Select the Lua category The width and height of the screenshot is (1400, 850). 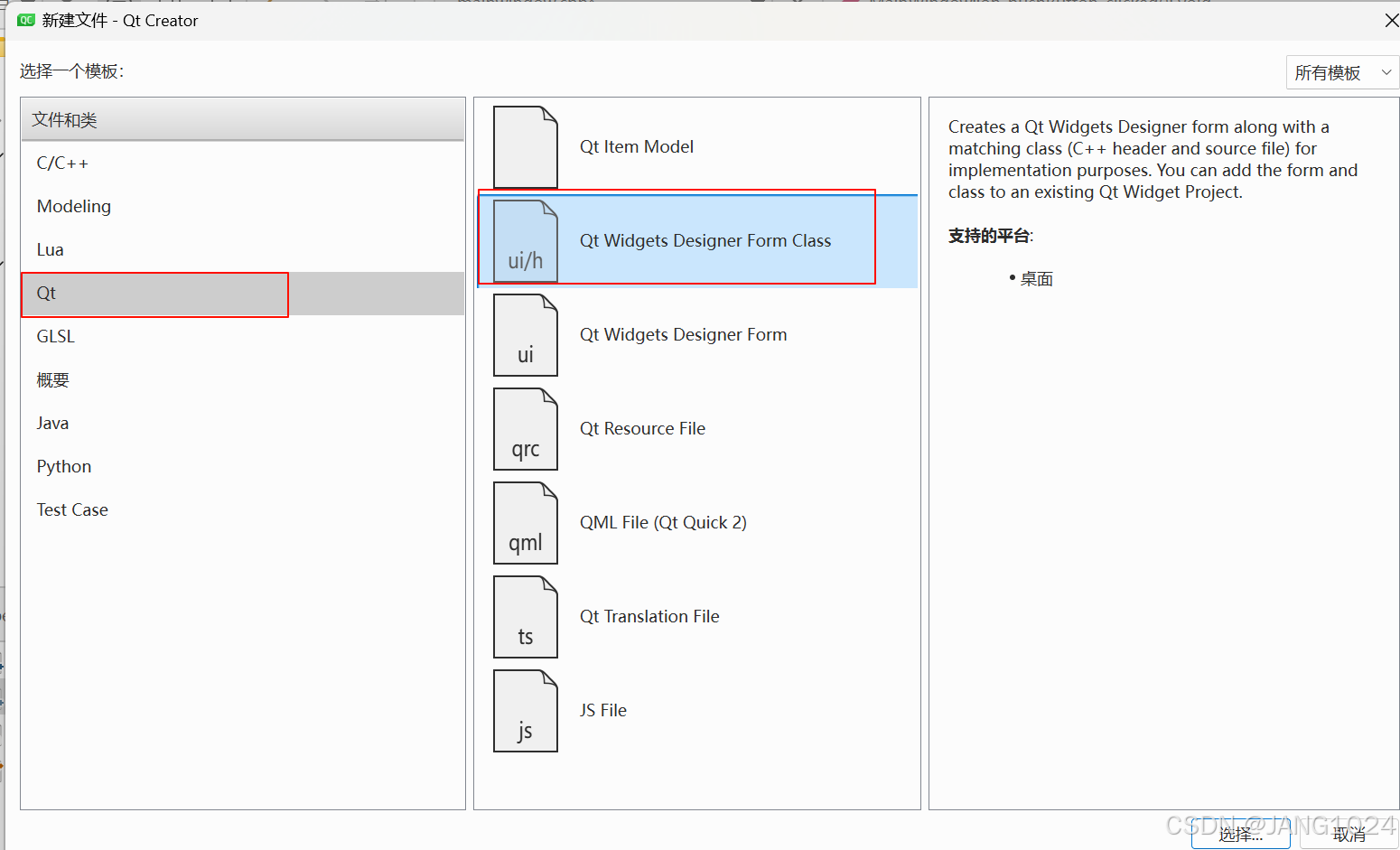(242, 250)
